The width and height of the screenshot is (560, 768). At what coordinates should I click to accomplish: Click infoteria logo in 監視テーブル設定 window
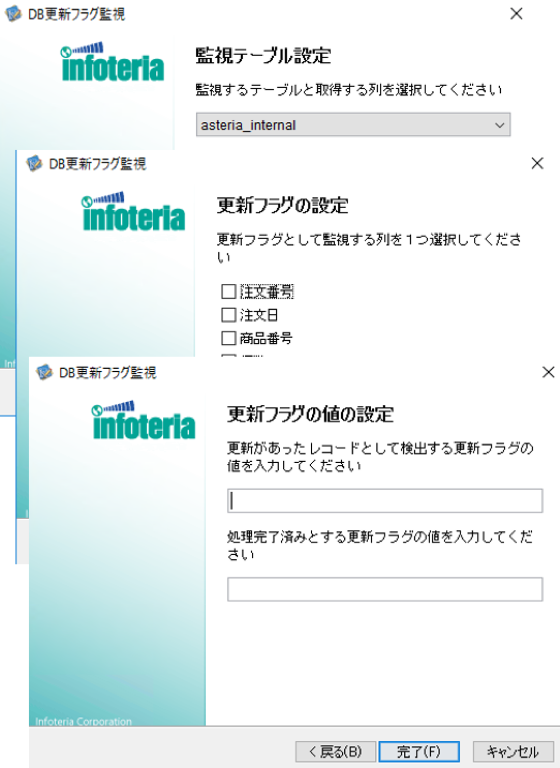pos(112,62)
